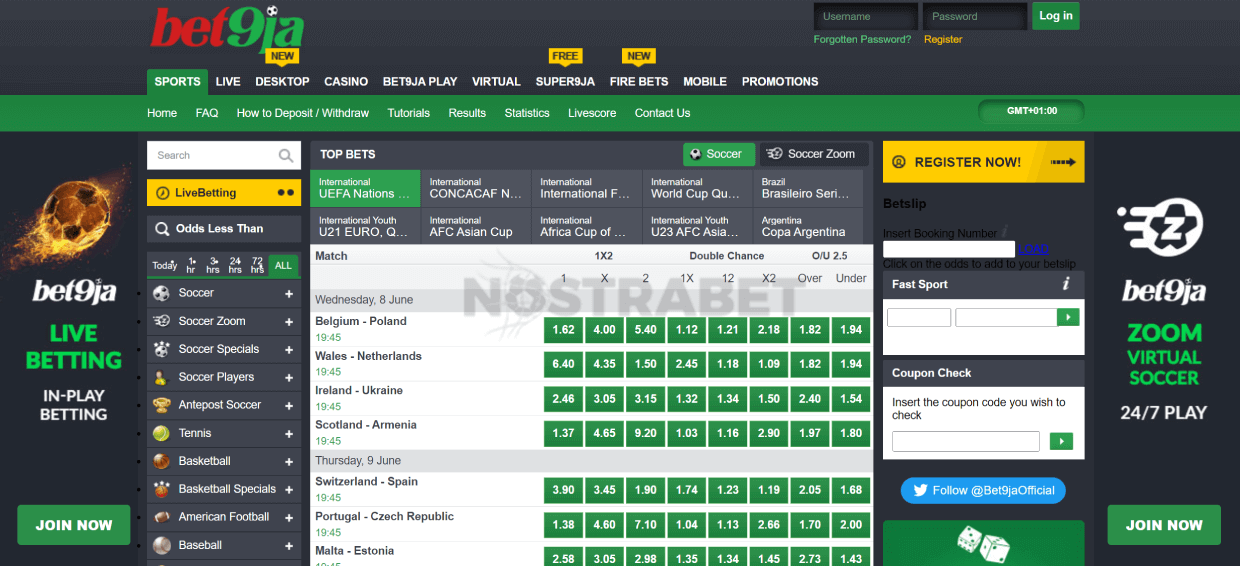1240x566 pixels.
Task: Click the Soccer Specials sidebar icon
Action: [161, 349]
